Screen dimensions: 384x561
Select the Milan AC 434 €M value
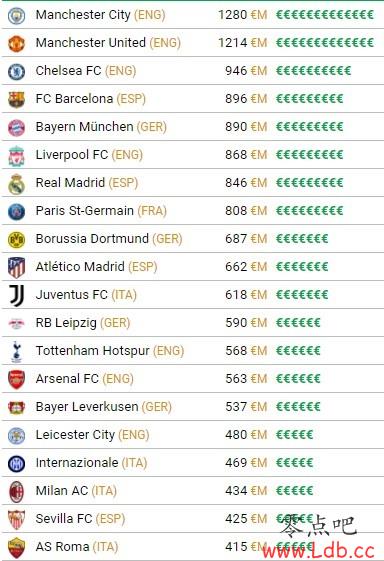pos(246,491)
